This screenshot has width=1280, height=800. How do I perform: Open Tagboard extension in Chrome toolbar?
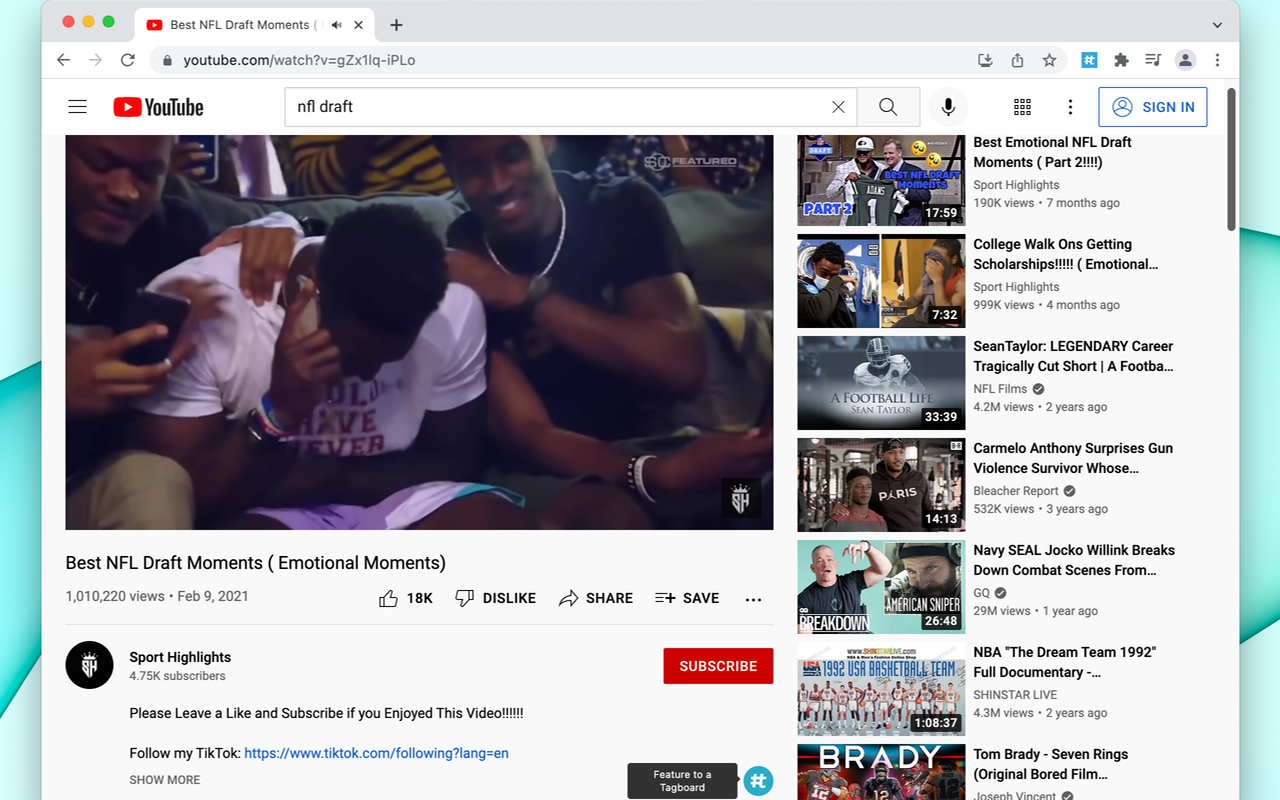pos(1089,60)
